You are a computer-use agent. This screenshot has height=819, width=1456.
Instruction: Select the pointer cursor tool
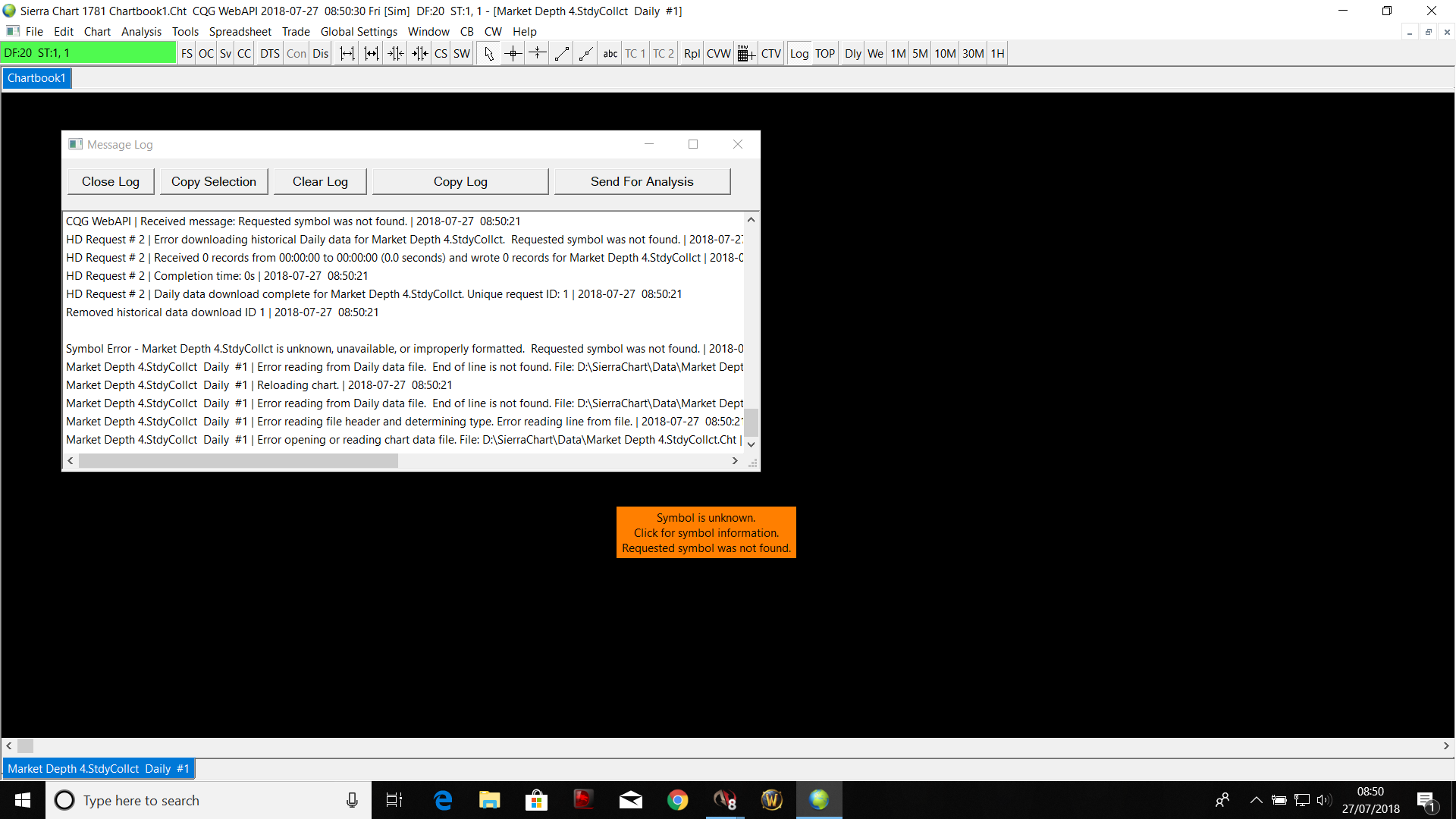click(x=488, y=54)
